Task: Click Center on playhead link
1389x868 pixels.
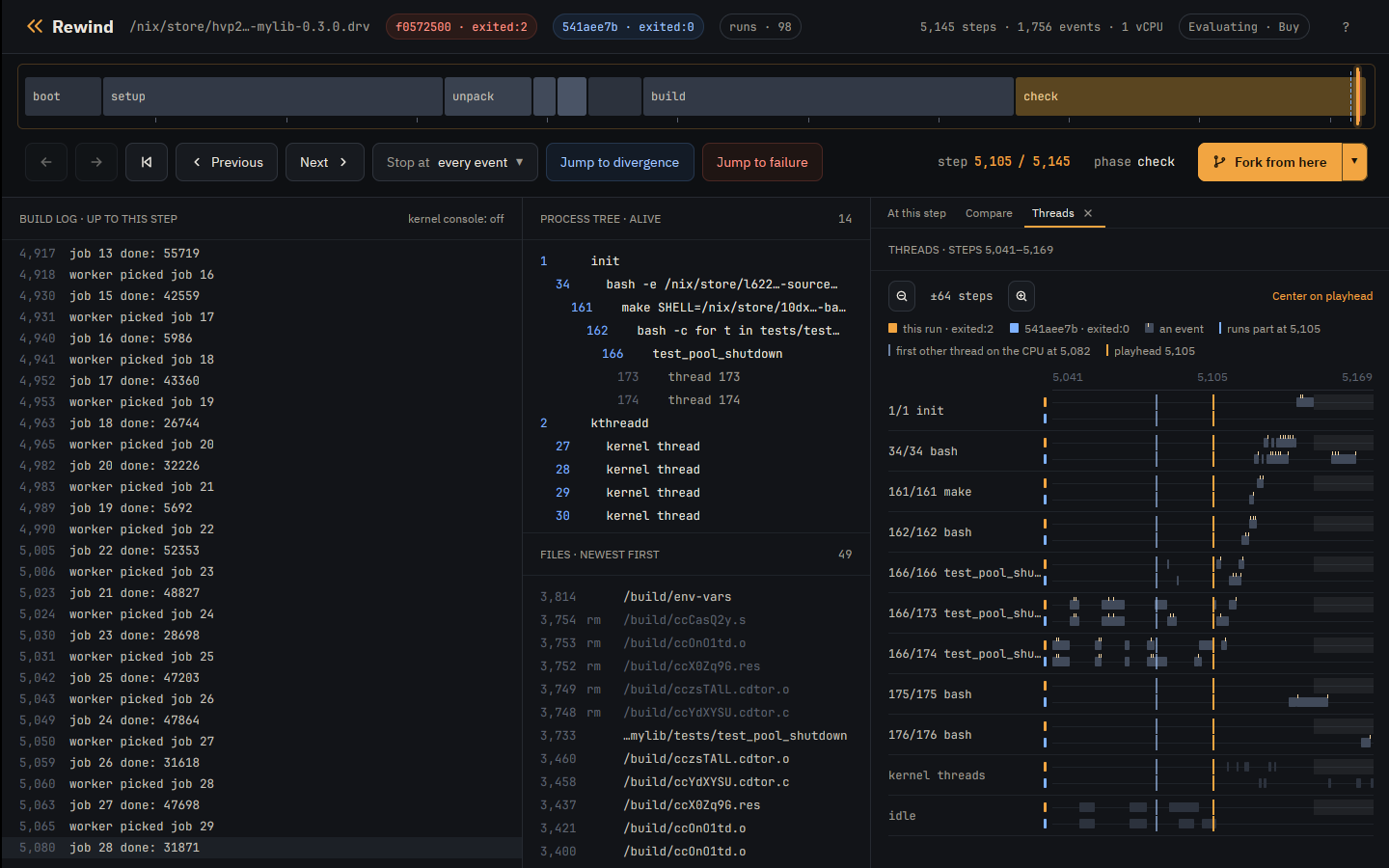Action: pos(1322,296)
